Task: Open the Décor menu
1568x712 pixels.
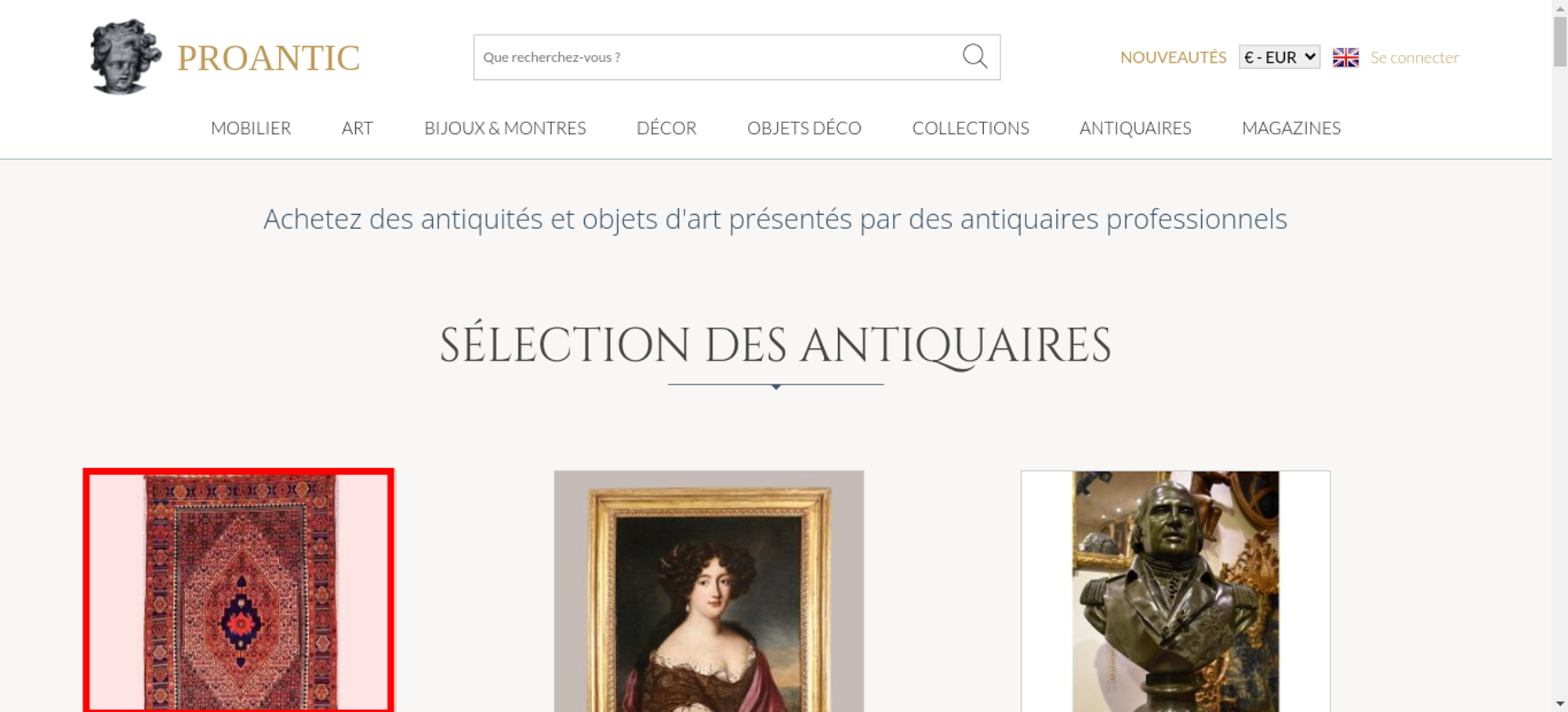Action: [666, 128]
